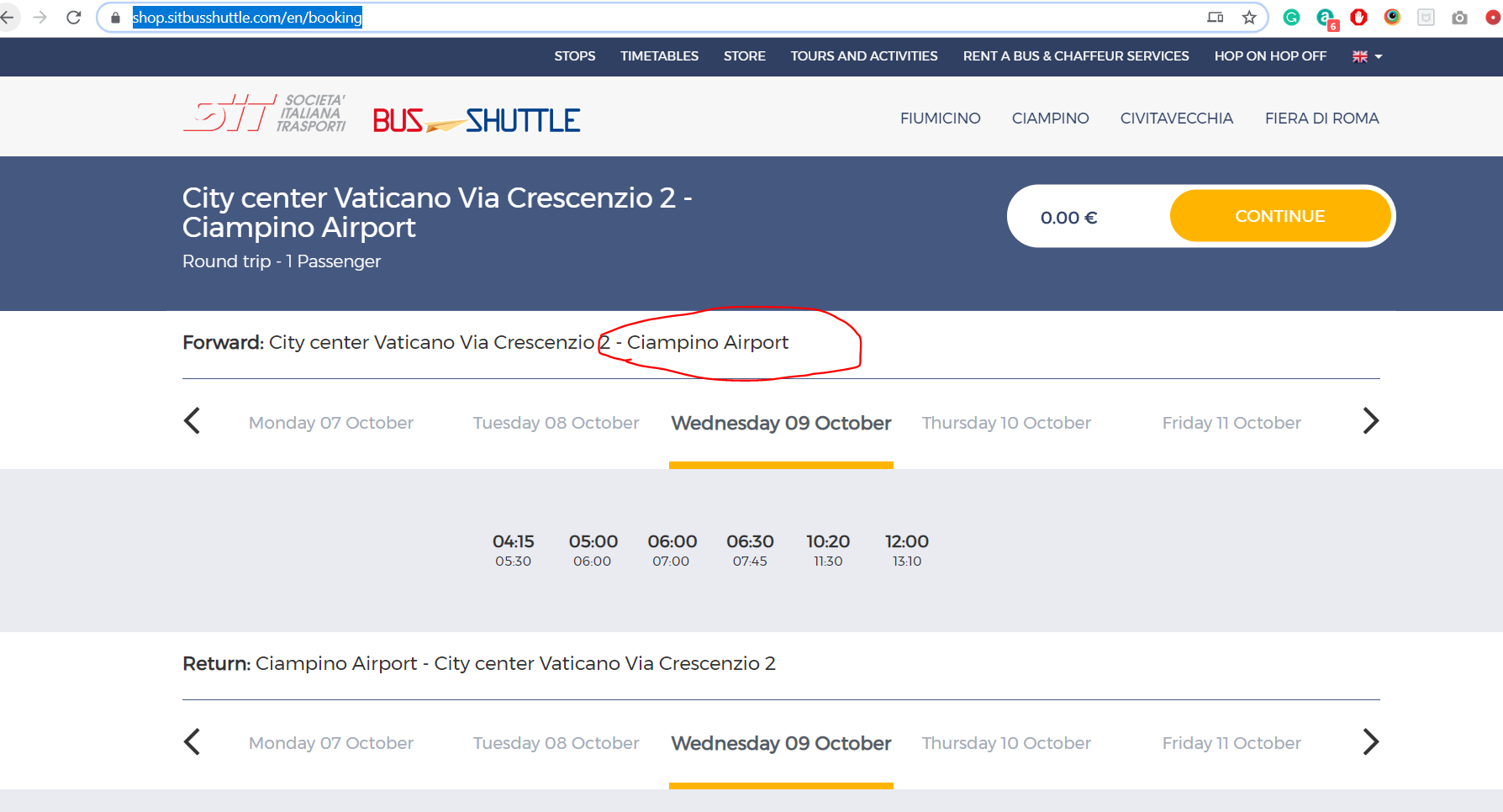Image resolution: width=1503 pixels, height=812 pixels.
Task: Open the TIMETABLES menu item
Action: point(659,56)
